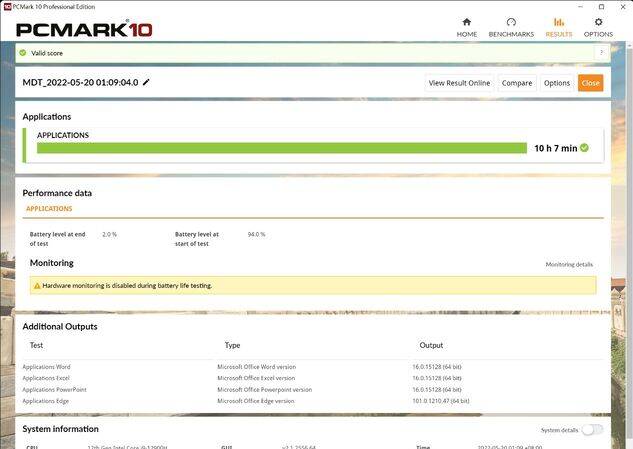
Task: Go to the HOME section
Action: coord(467,28)
